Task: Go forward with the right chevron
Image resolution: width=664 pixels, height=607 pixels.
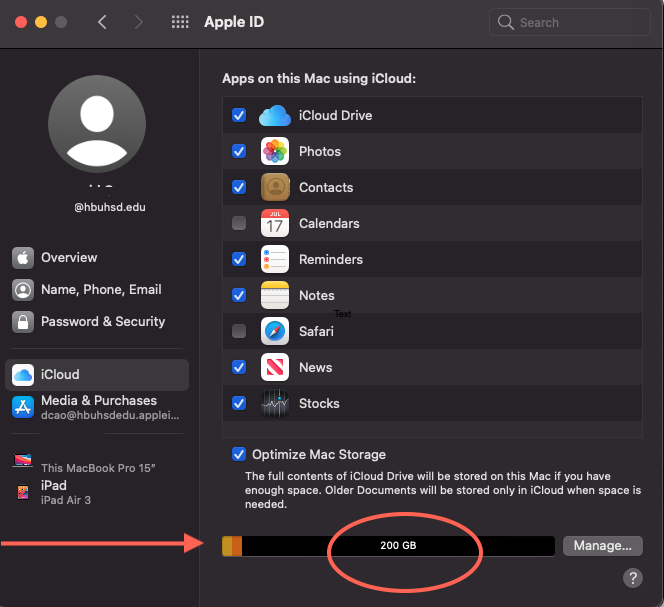Action: click(x=138, y=22)
